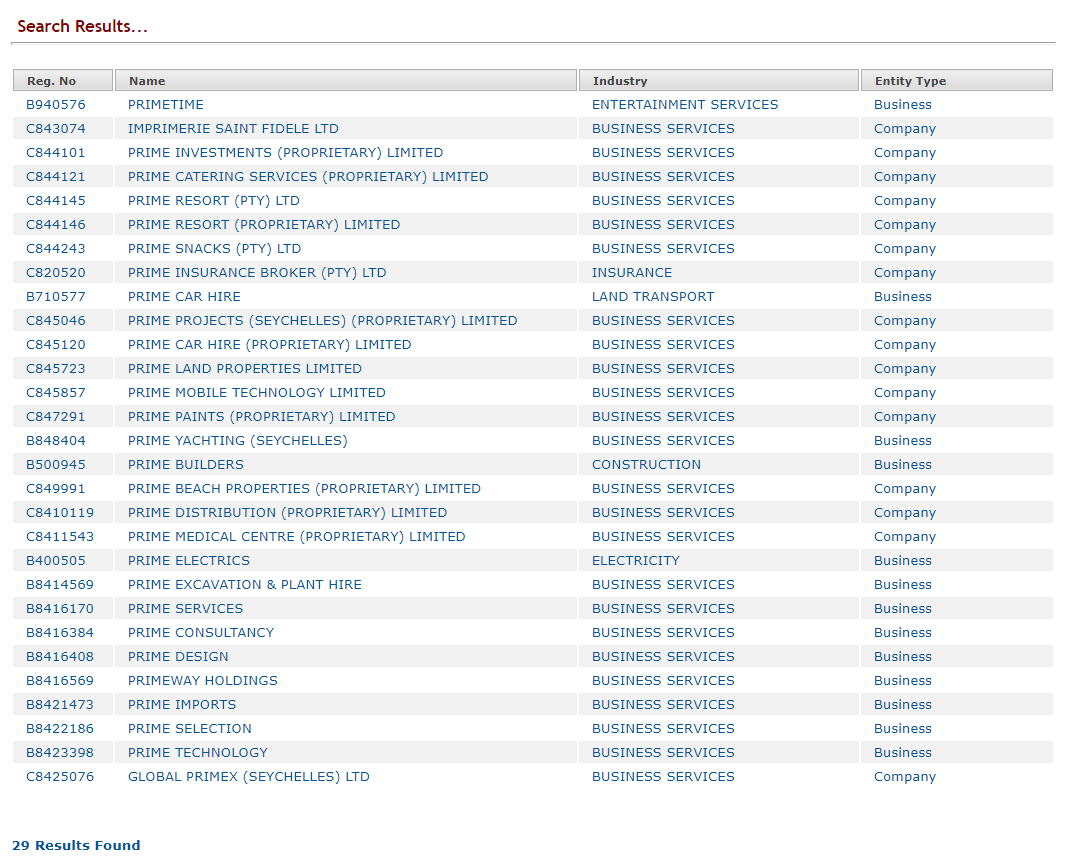Image resolution: width=1065 pixels, height=863 pixels.
Task: Open PRIME SNACKS (PTY) LTD
Action: 214,249
